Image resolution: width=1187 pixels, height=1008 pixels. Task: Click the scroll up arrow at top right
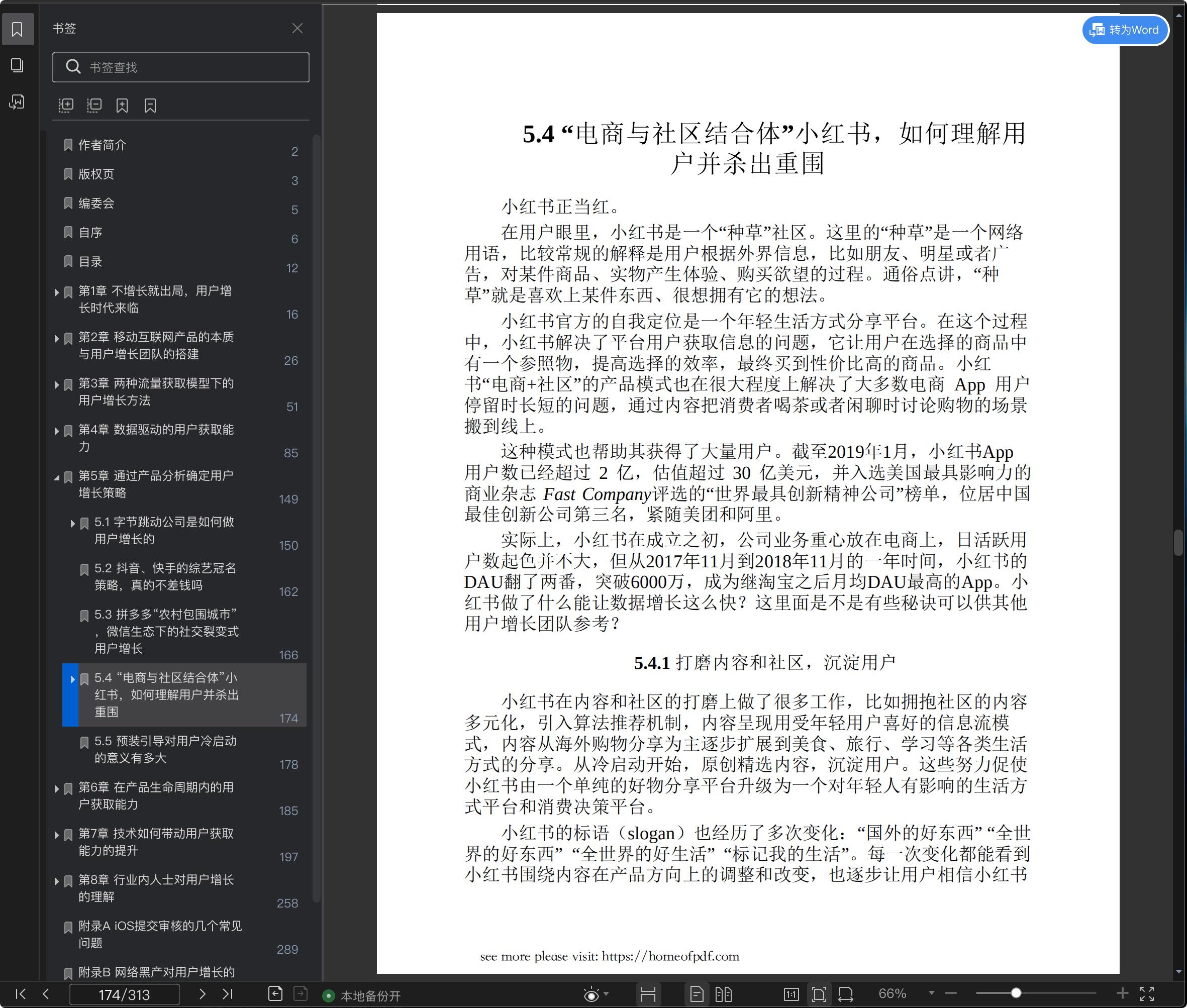[x=1178, y=16]
